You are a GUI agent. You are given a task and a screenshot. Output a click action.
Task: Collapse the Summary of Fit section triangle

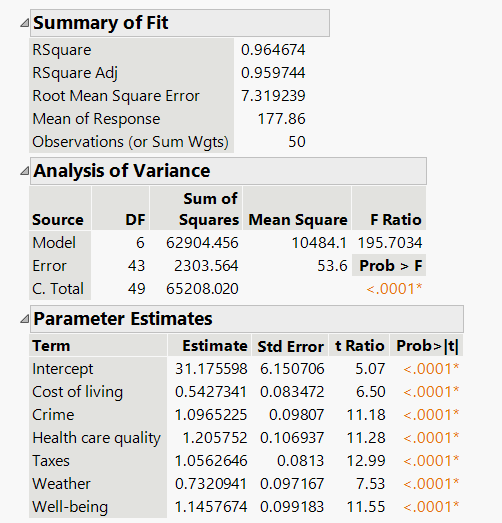[x=24, y=23]
